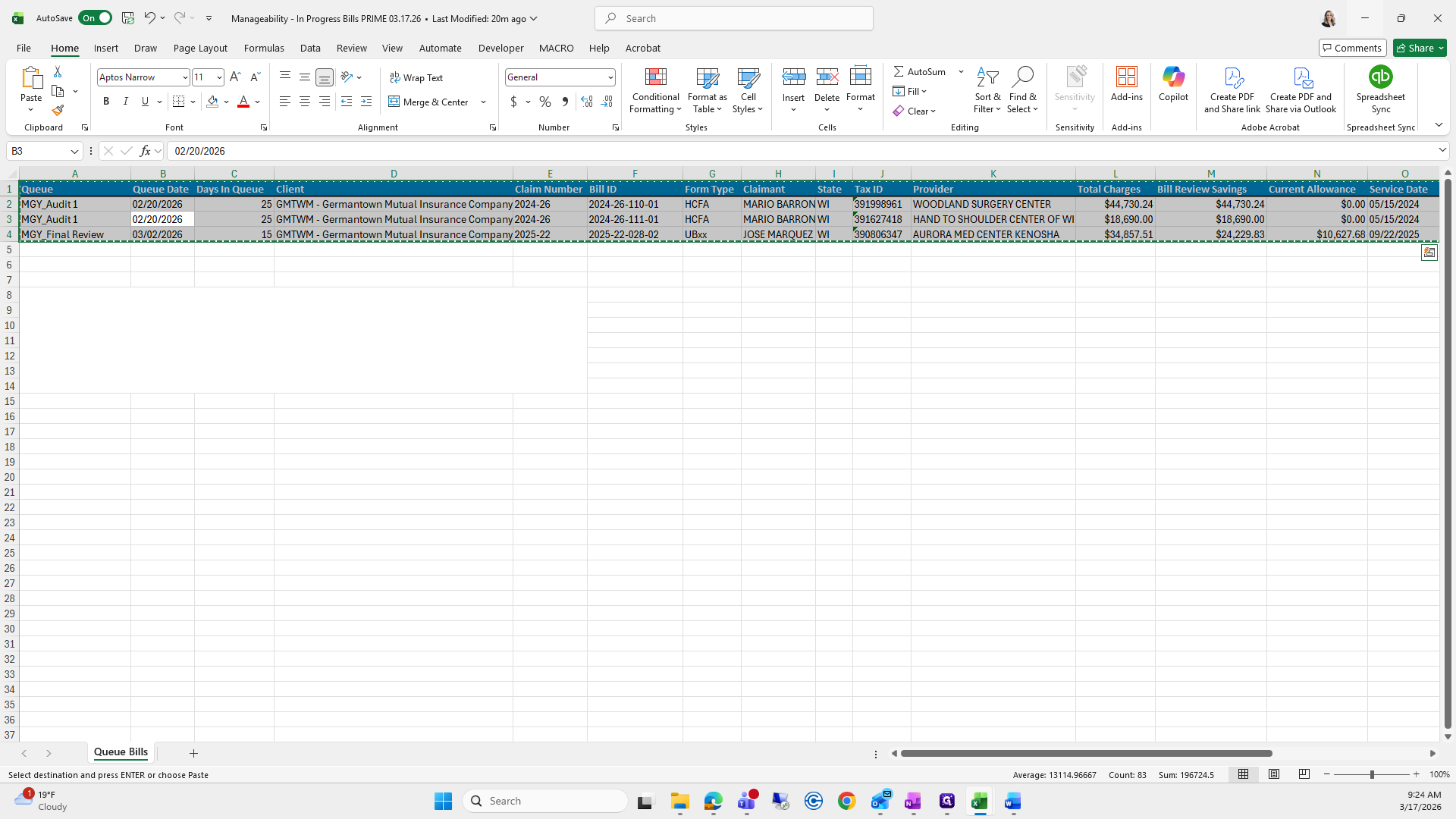Open the Comments pane button
Image resolution: width=1456 pixels, height=819 pixels.
tap(1352, 48)
